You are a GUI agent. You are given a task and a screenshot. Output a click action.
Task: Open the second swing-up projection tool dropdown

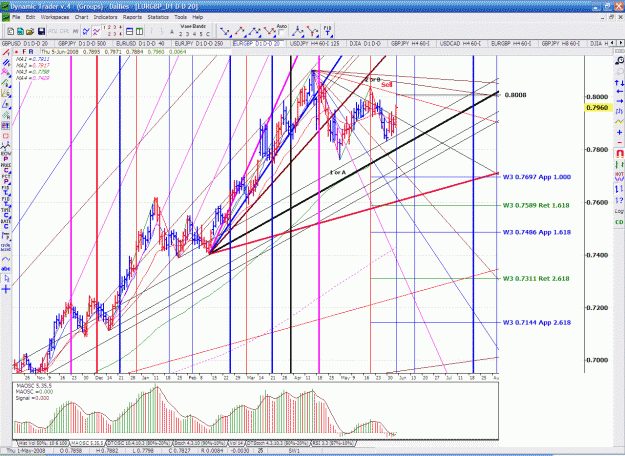pyautogui.click(x=240, y=31)
